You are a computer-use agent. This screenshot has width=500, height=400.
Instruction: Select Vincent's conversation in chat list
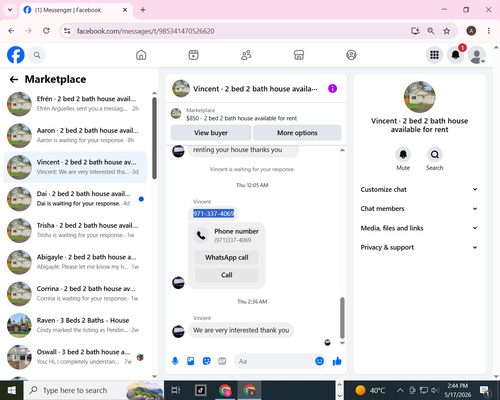point(75,167)
